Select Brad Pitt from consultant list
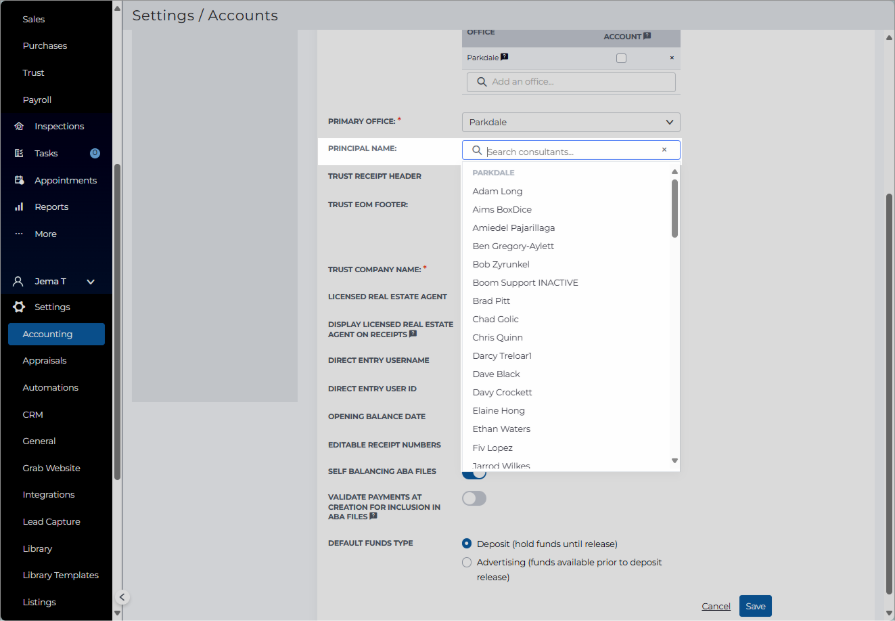Screen dimensions: 895x621 point(491,301)
